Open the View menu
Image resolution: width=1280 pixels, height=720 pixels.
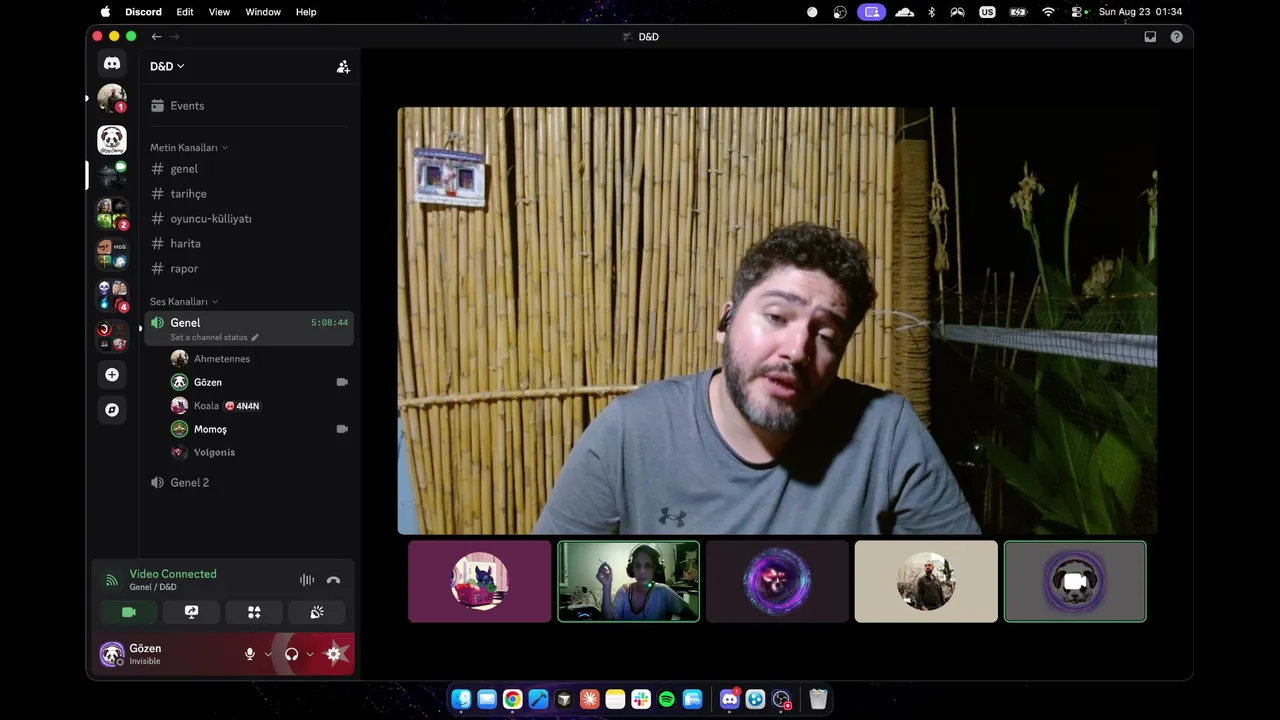219,12
